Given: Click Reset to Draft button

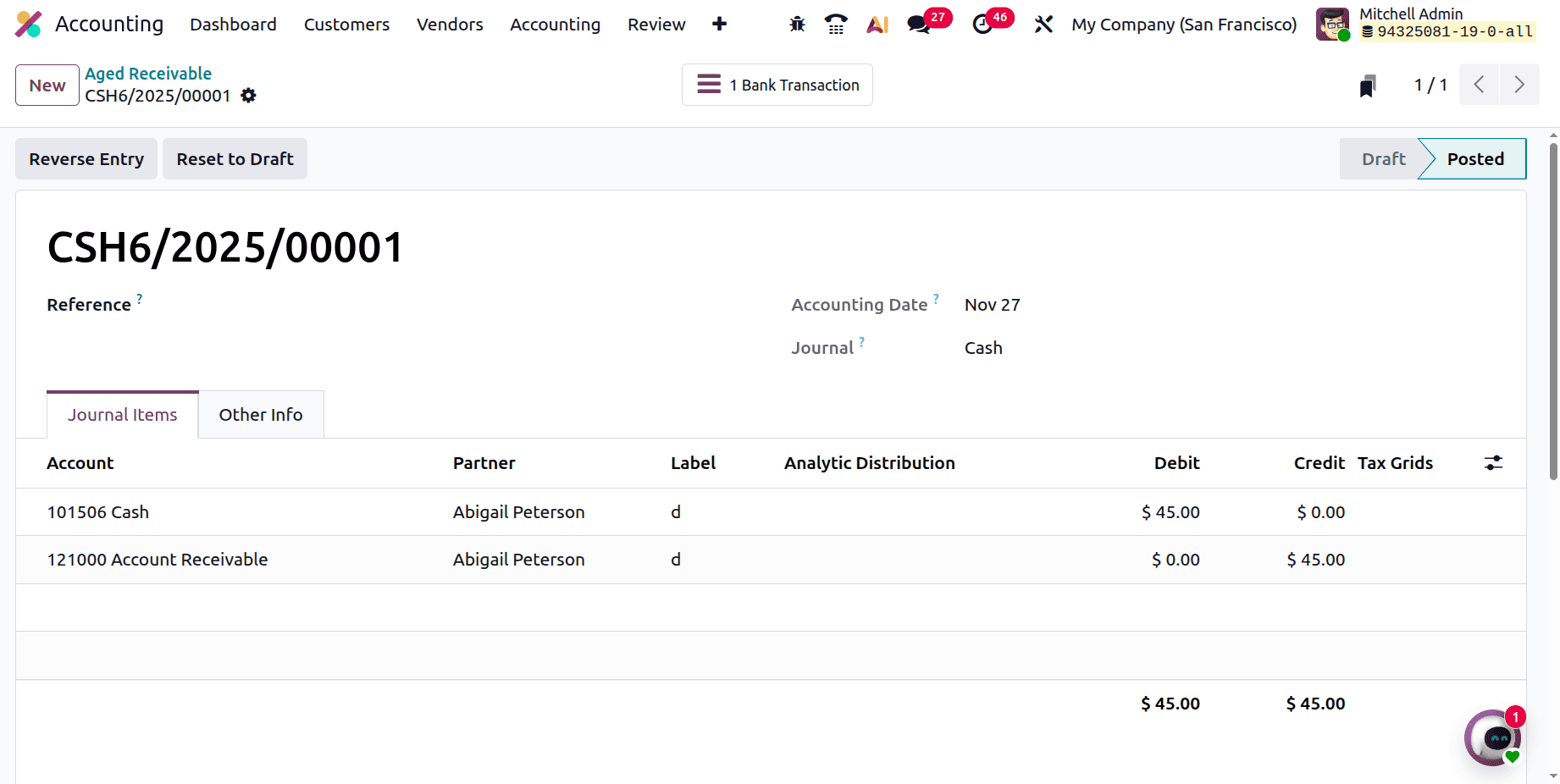Looking at the screenshot, I should coord(235,159).
